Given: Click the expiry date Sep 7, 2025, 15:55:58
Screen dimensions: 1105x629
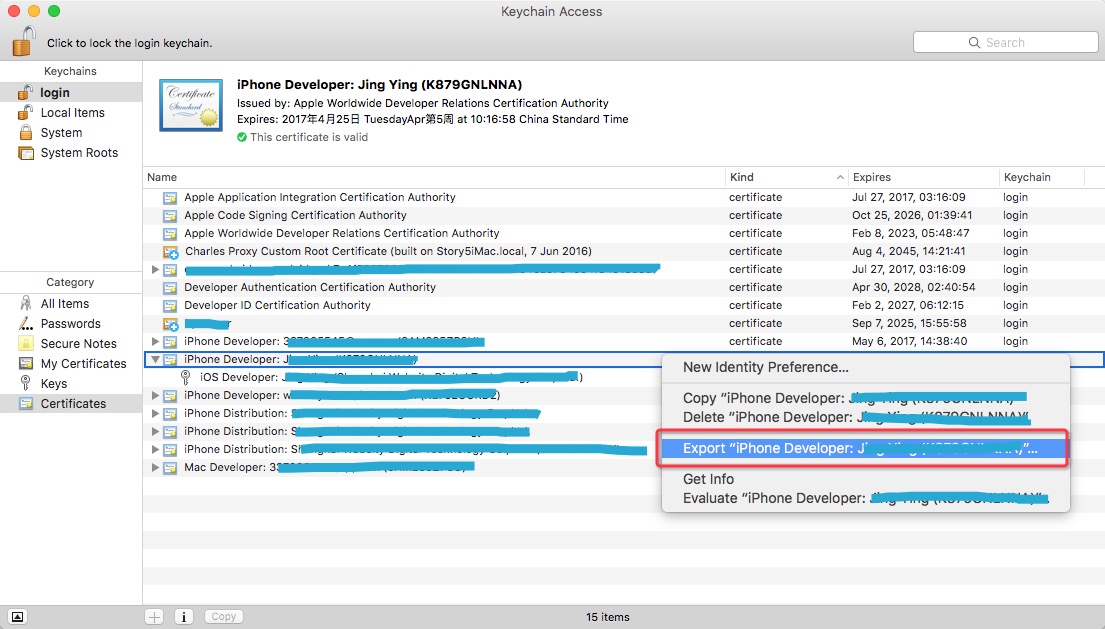Looking at the screenshot, I should (909, 323).
